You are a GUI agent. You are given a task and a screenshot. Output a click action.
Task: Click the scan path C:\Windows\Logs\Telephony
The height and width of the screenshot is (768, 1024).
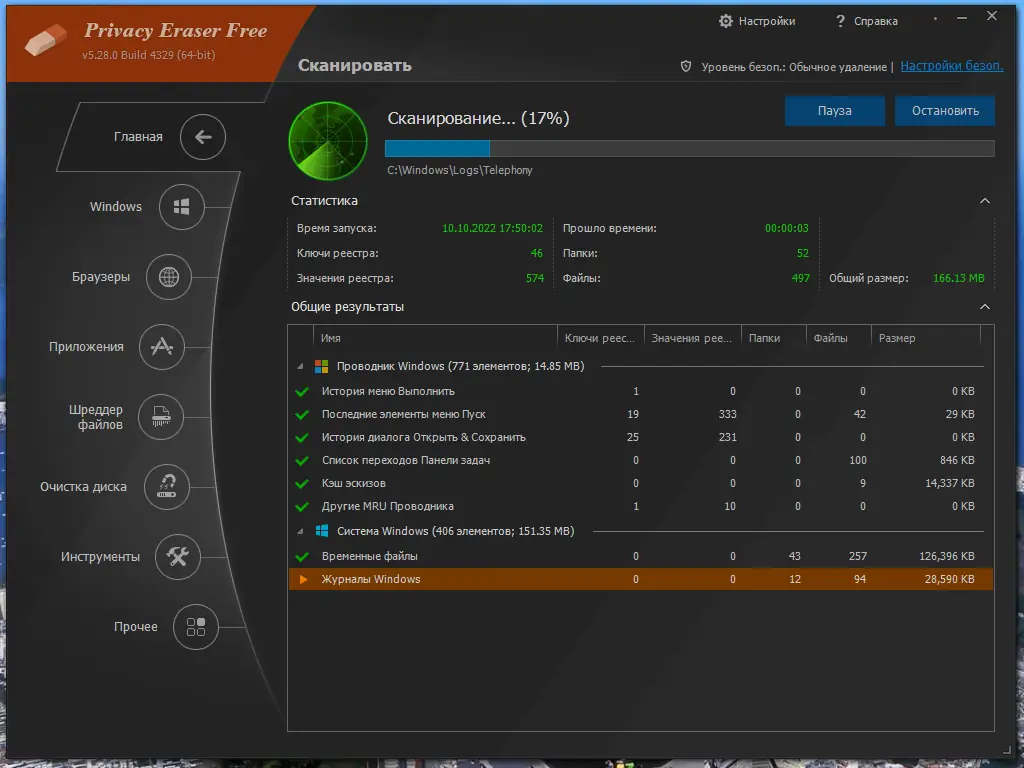point(460,170)
